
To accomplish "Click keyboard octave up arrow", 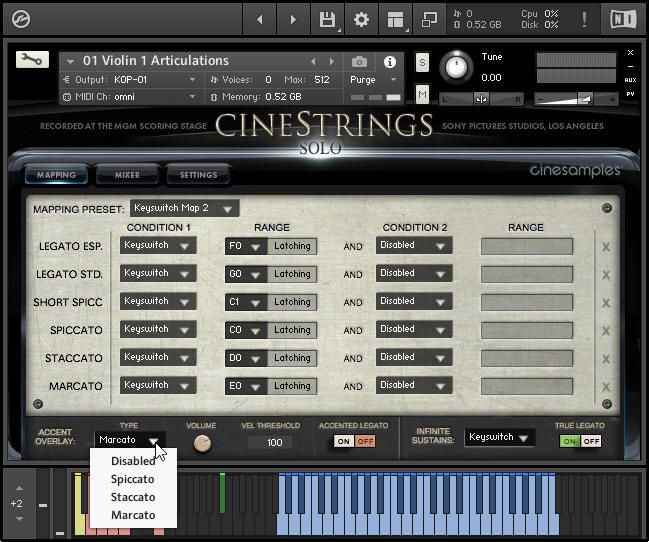I will pos(19,488).
